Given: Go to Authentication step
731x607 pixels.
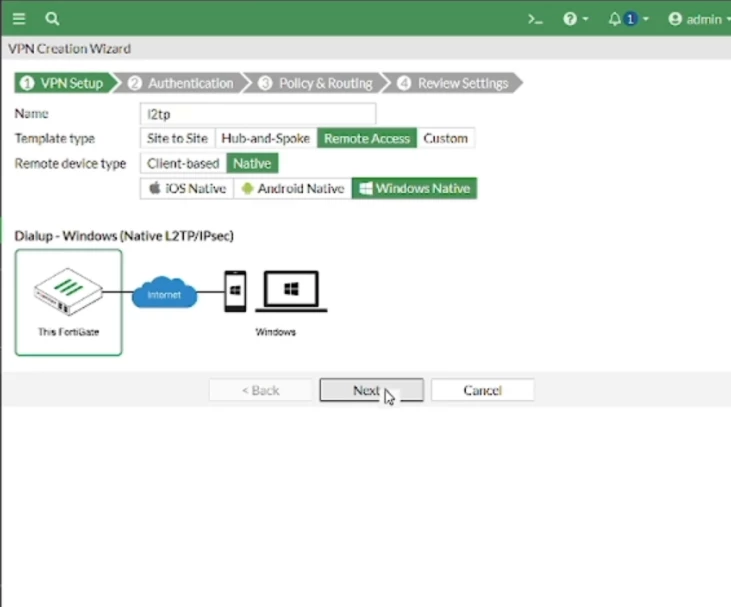Looking at the screenshot, I should click(182, 83).
